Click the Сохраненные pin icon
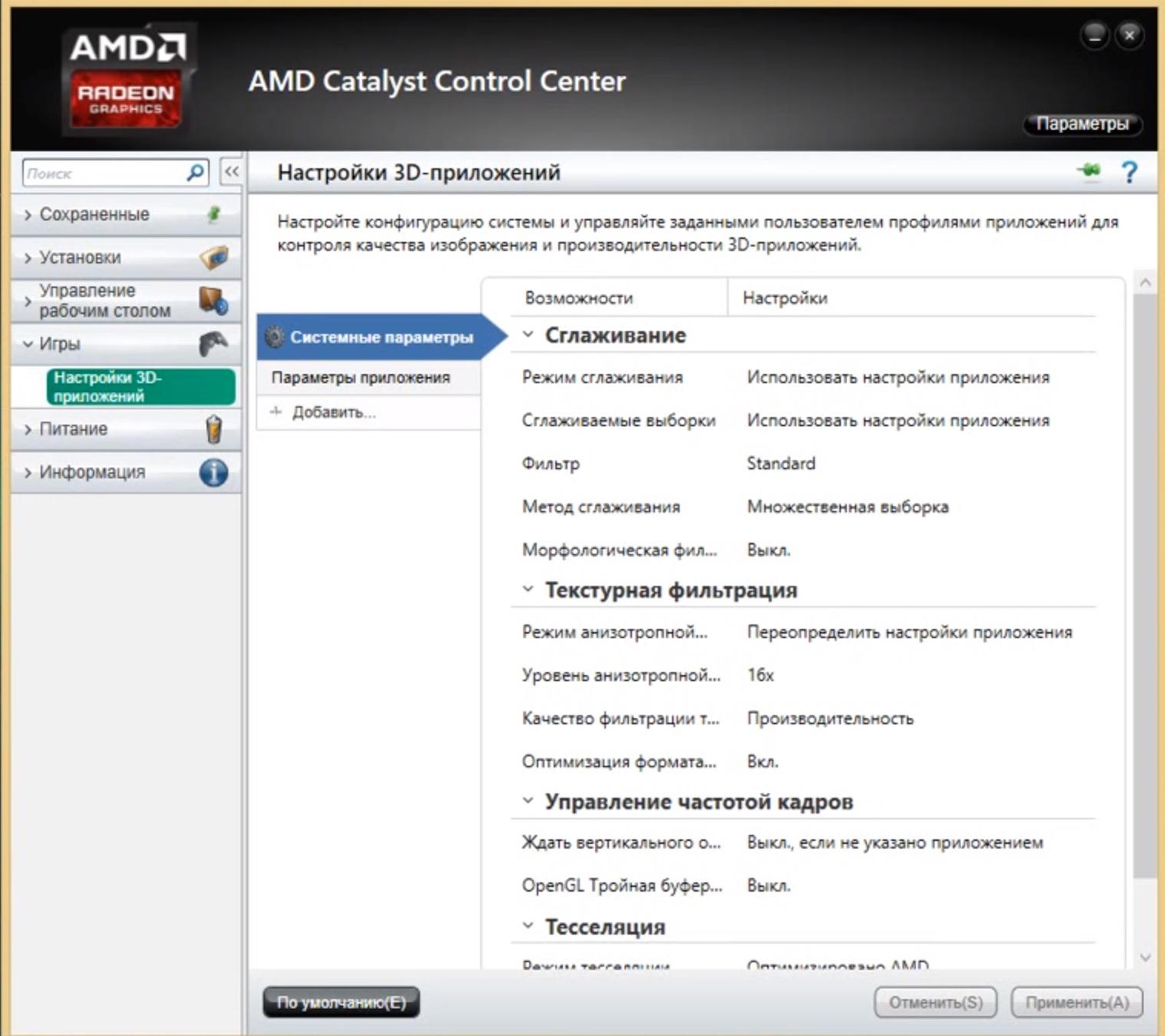1165x1036 pixels. (x=214, y=214)
